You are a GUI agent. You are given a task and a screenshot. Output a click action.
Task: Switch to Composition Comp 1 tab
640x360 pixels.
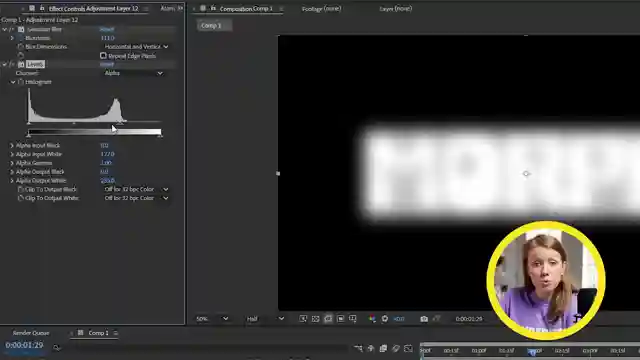click(x=246, y=9)
